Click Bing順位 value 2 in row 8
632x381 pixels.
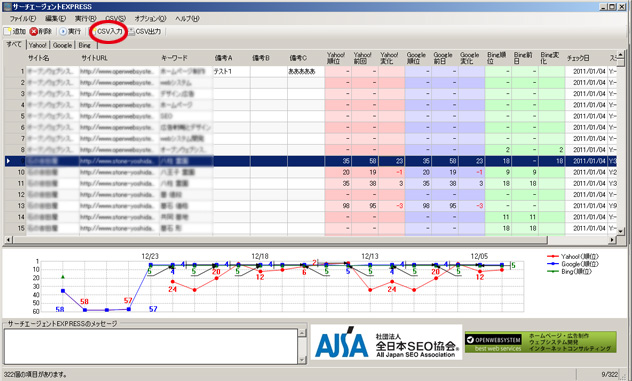tap(498, 150)
